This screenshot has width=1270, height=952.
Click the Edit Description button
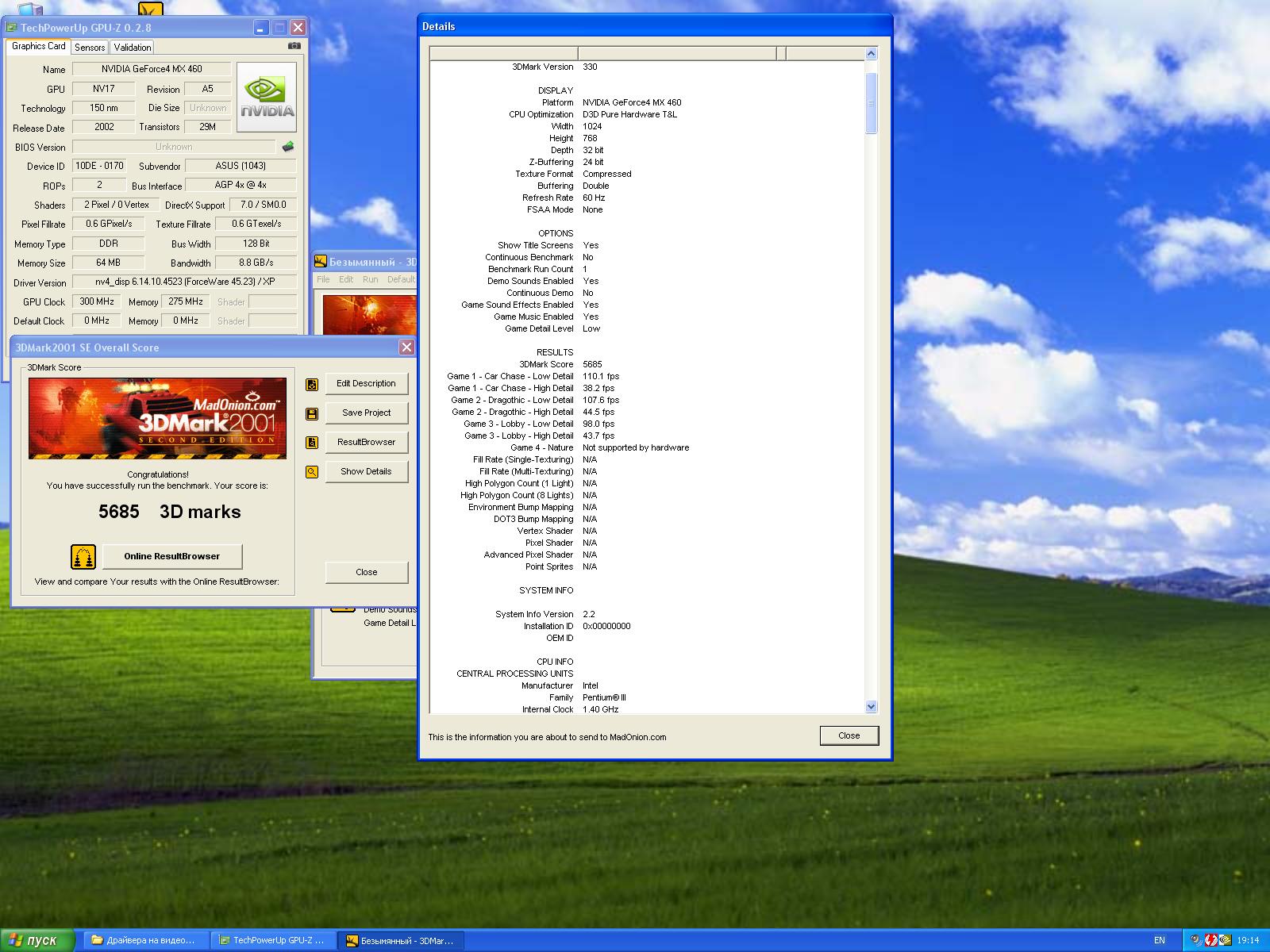click(x=366, y=384)
